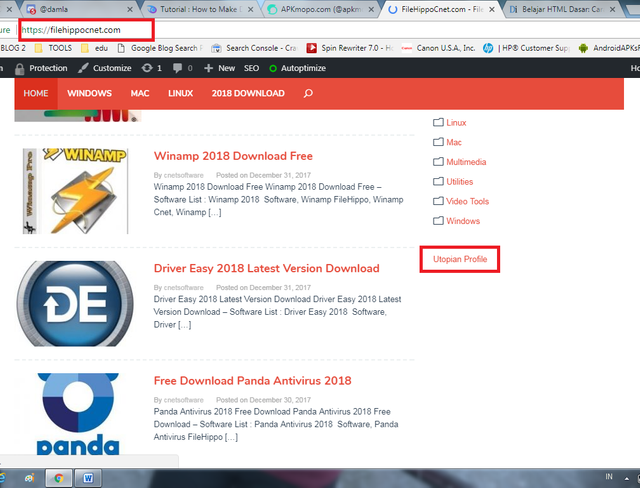The height and width of the screenshot is (488, 640).
Task: Click the Driver Easy DE logo thumbnail
Action: [x=75, y=304]
